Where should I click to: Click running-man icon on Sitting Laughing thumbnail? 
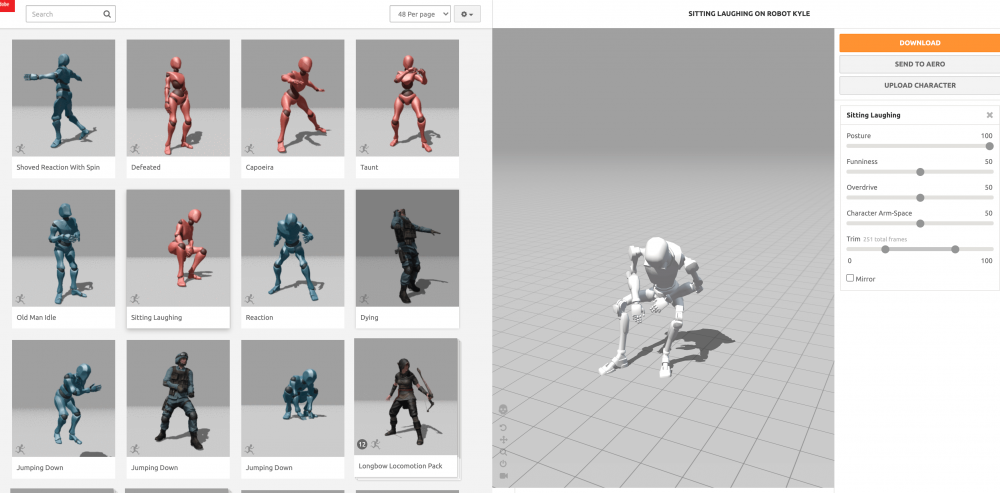click(135, 298)
